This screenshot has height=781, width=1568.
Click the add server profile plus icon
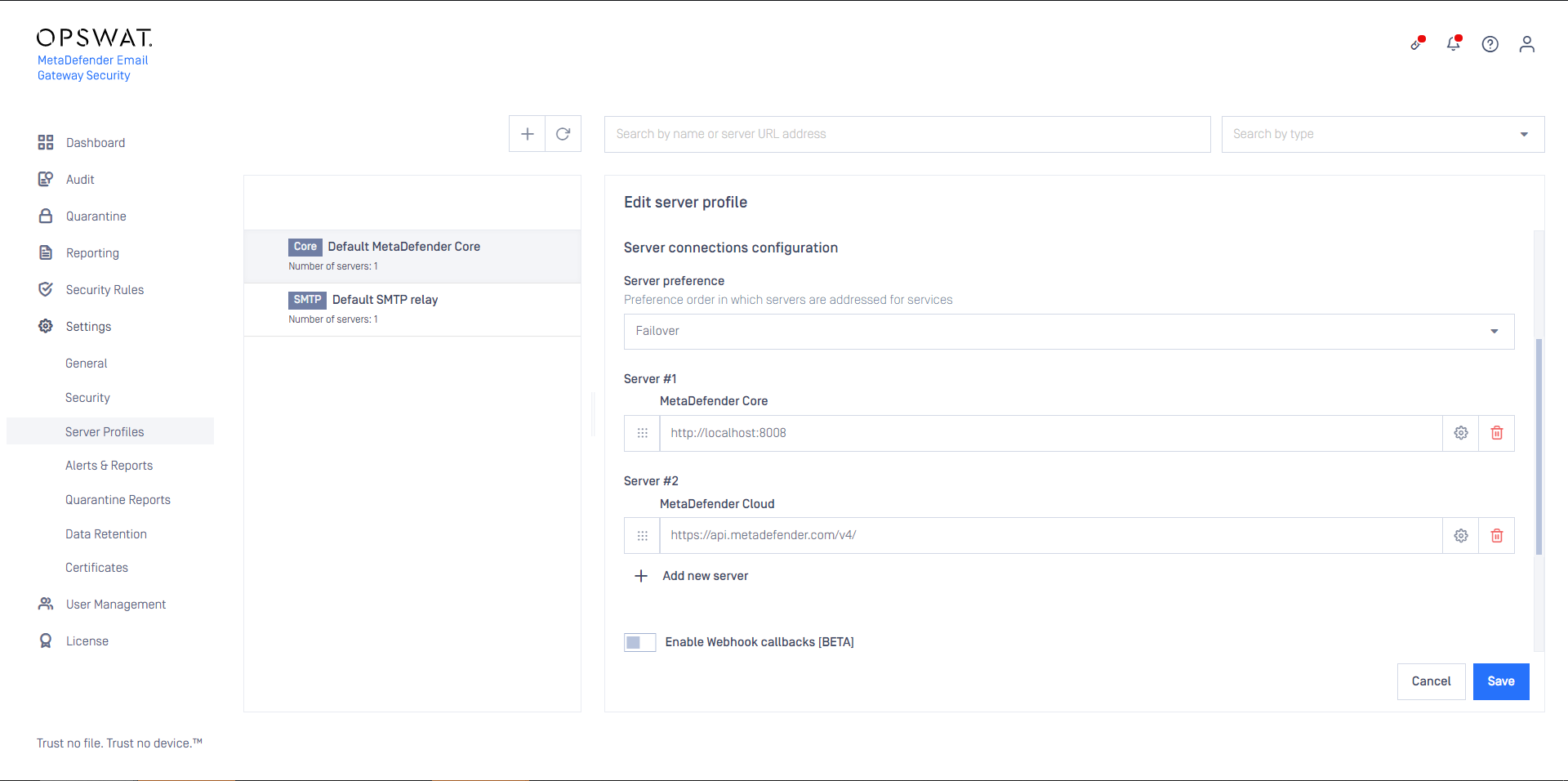[528, 134]
